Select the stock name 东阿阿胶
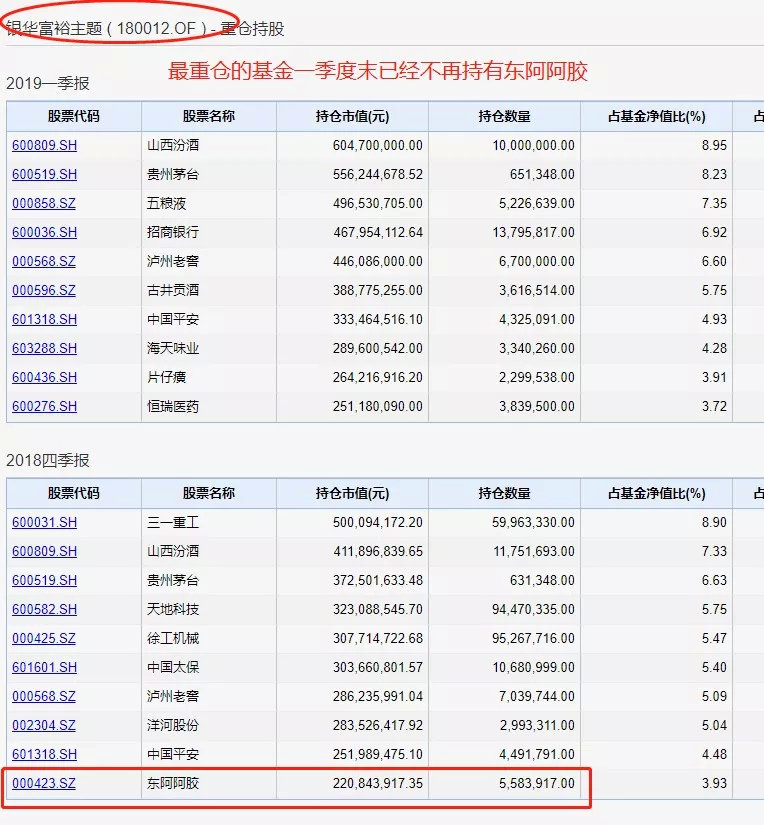Viewport: 764px width, 825px height. tap(173, 782)
